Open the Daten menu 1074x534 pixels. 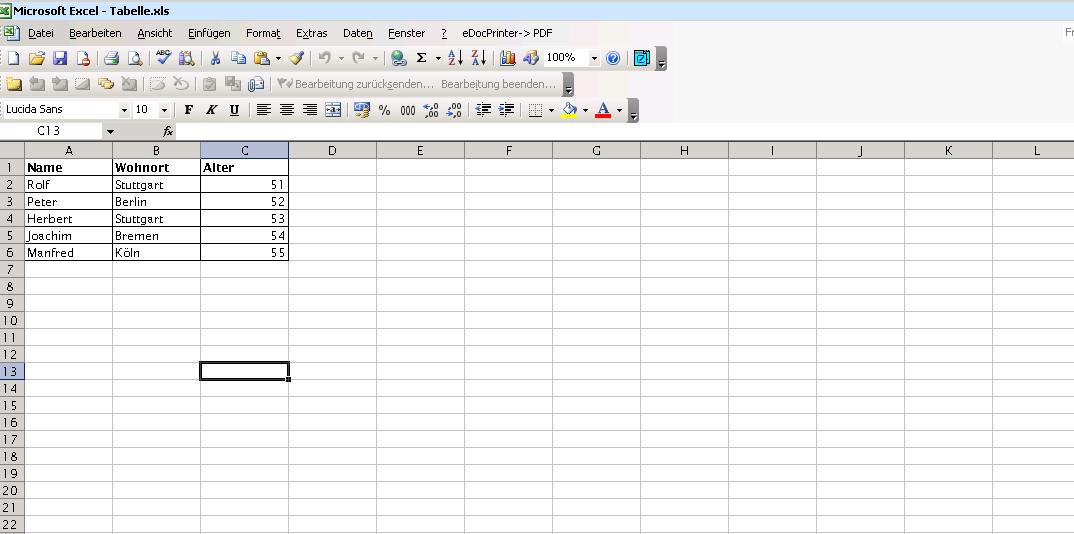coord(357,33)
